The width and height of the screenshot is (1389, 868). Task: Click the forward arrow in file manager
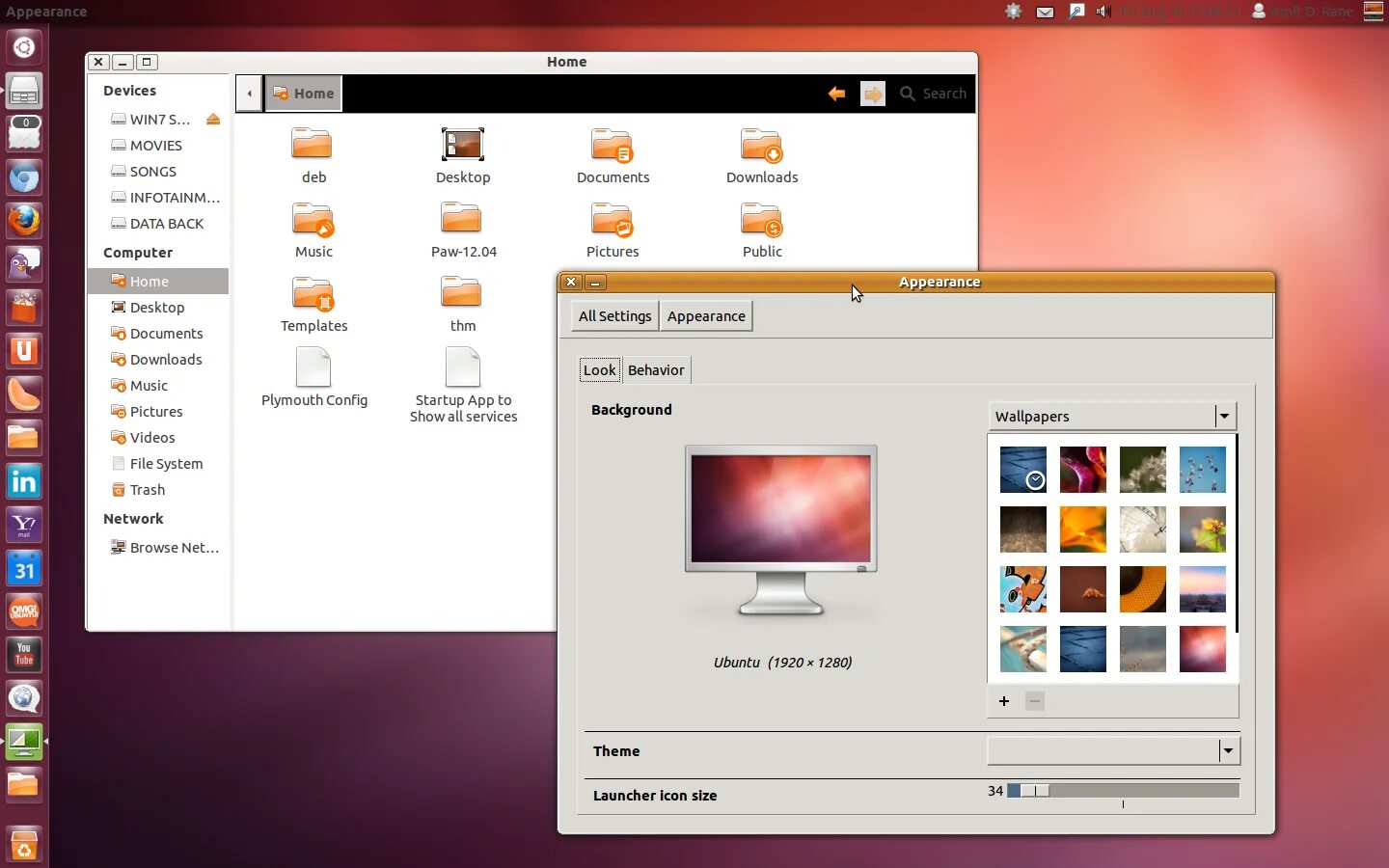click(873, 94)
